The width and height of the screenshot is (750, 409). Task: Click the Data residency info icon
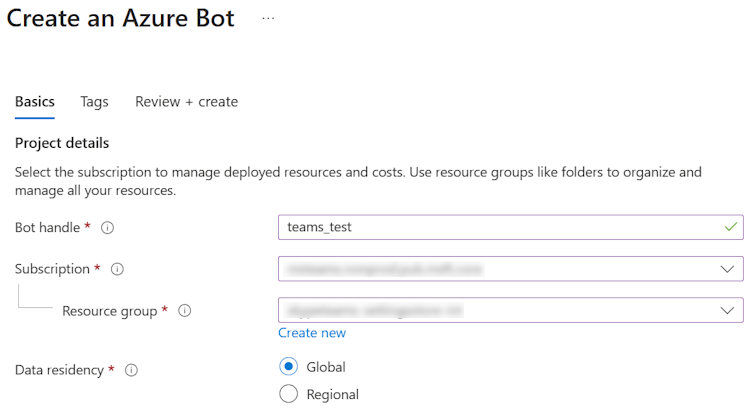131,370
